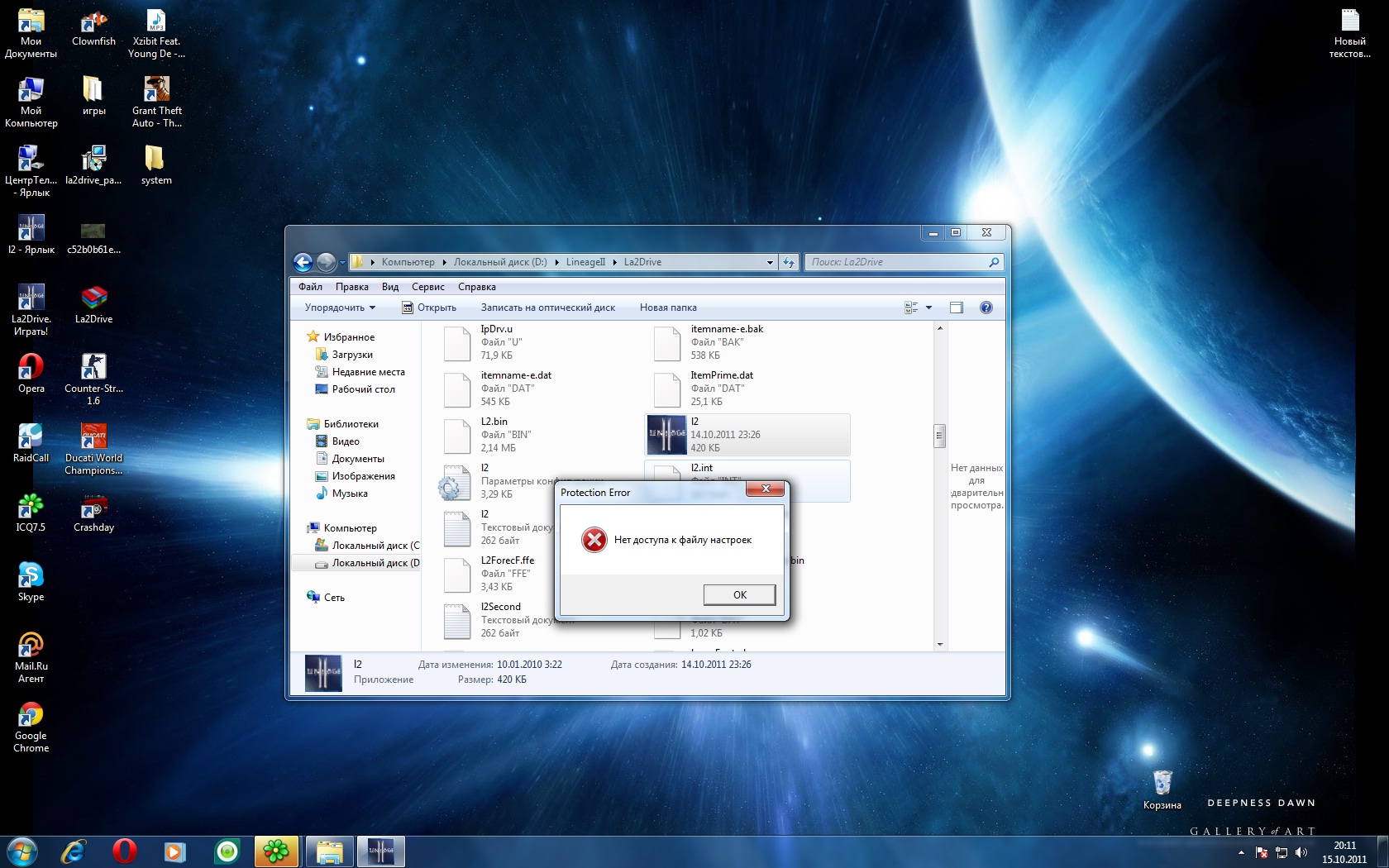Expand the Упорядочить dropdown
The image size is (1389, 868).
click(340, 308)
